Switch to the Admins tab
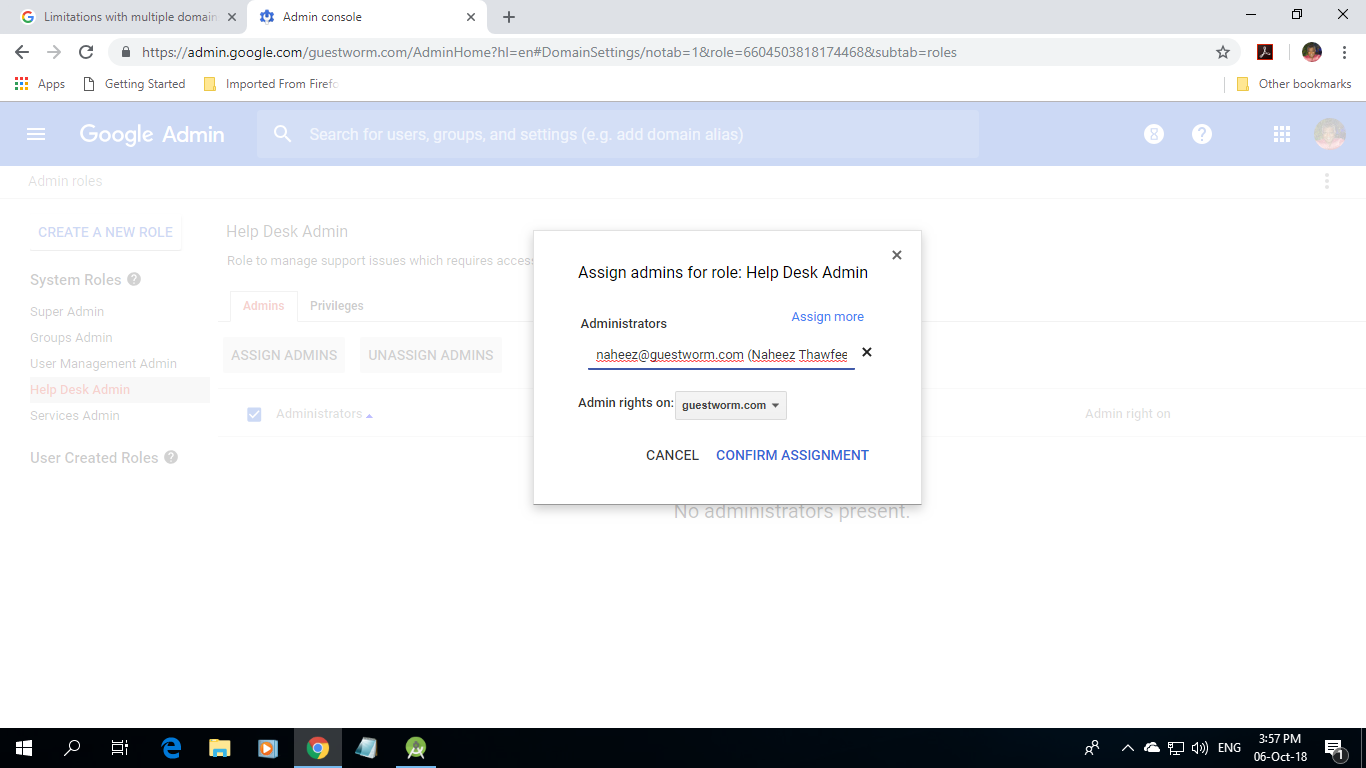Image resolution: width=1366 pixels, height=768 pixels. 264,306
